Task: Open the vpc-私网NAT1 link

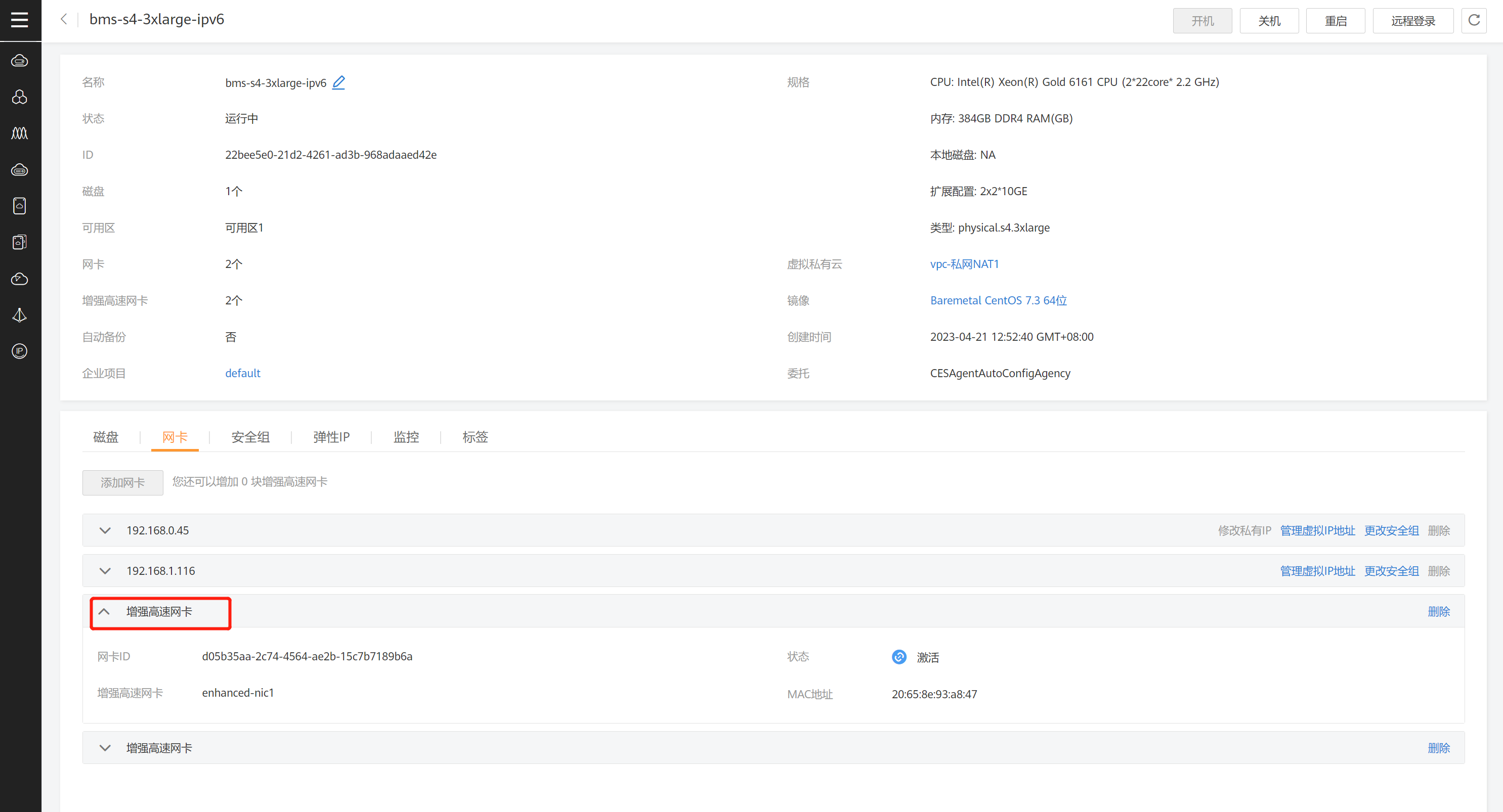Action: [x=964, y=264]
